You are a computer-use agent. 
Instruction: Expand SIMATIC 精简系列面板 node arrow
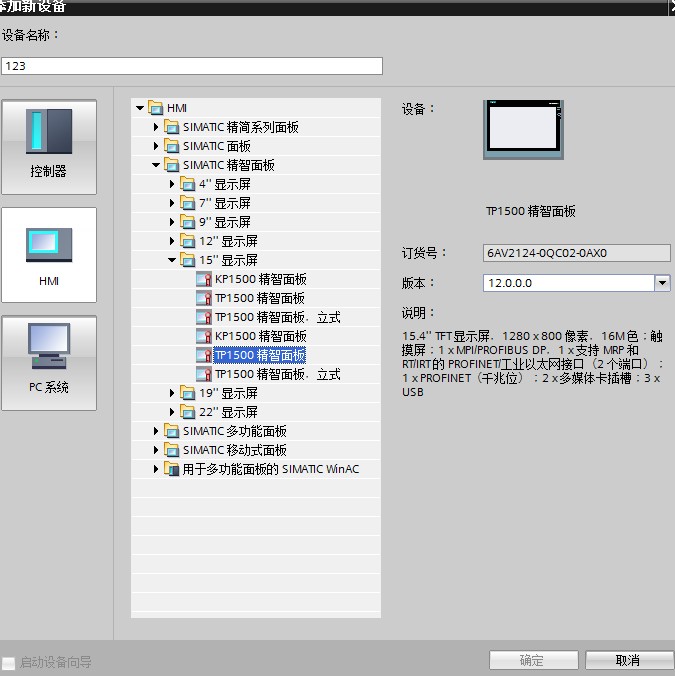(156, 127)
